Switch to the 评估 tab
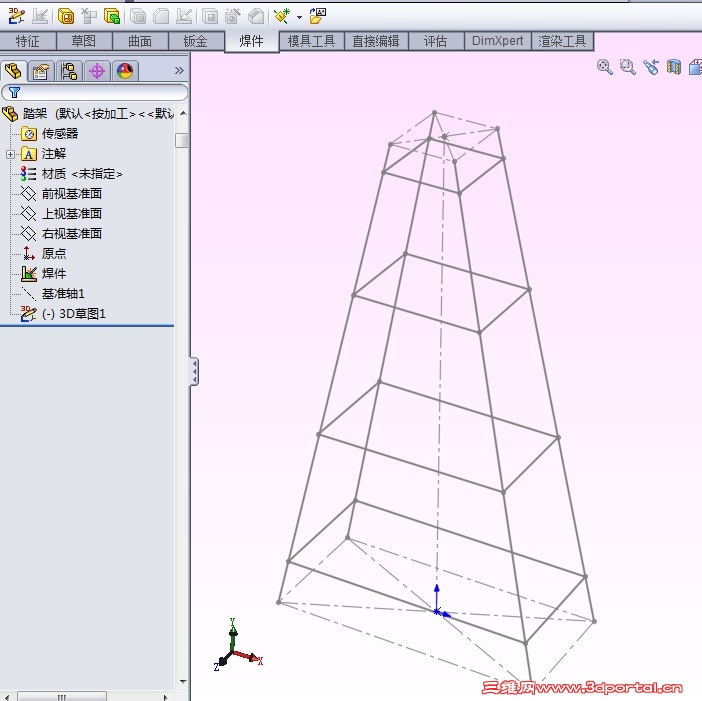 click(436, 41)
